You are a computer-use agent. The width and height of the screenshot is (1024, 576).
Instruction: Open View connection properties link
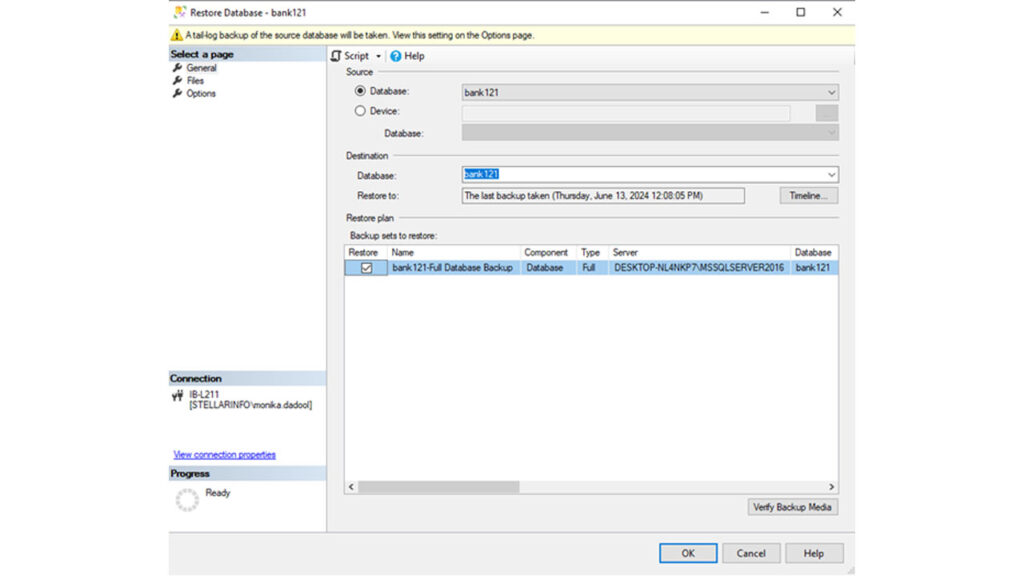click(225, 455)
